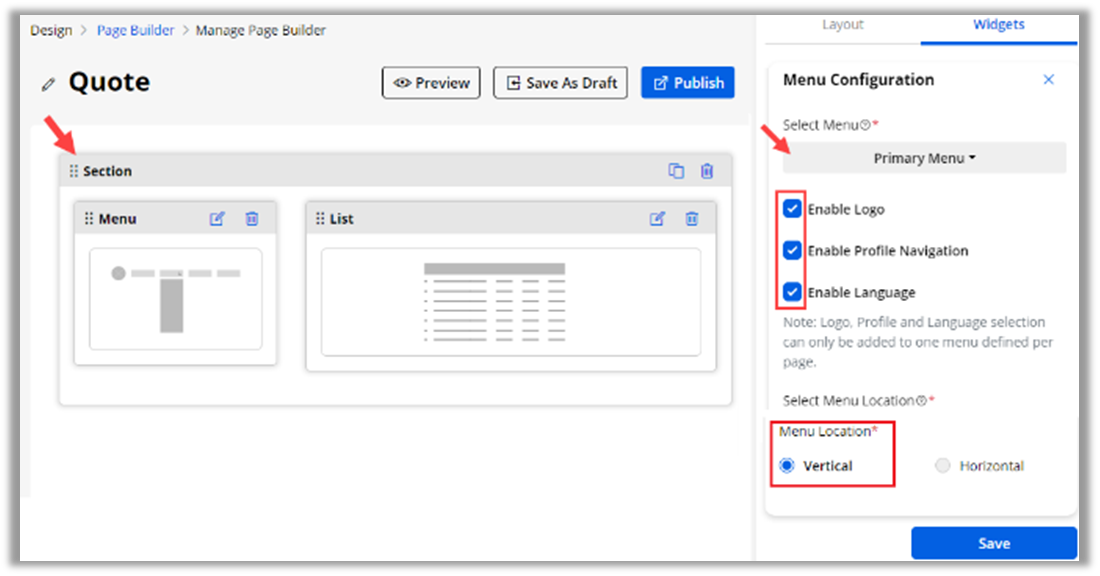The width and height of the screenshot is (1100, 576).
Task: Uncheck Enable Logo checkbox
Action: coord(792,209)
